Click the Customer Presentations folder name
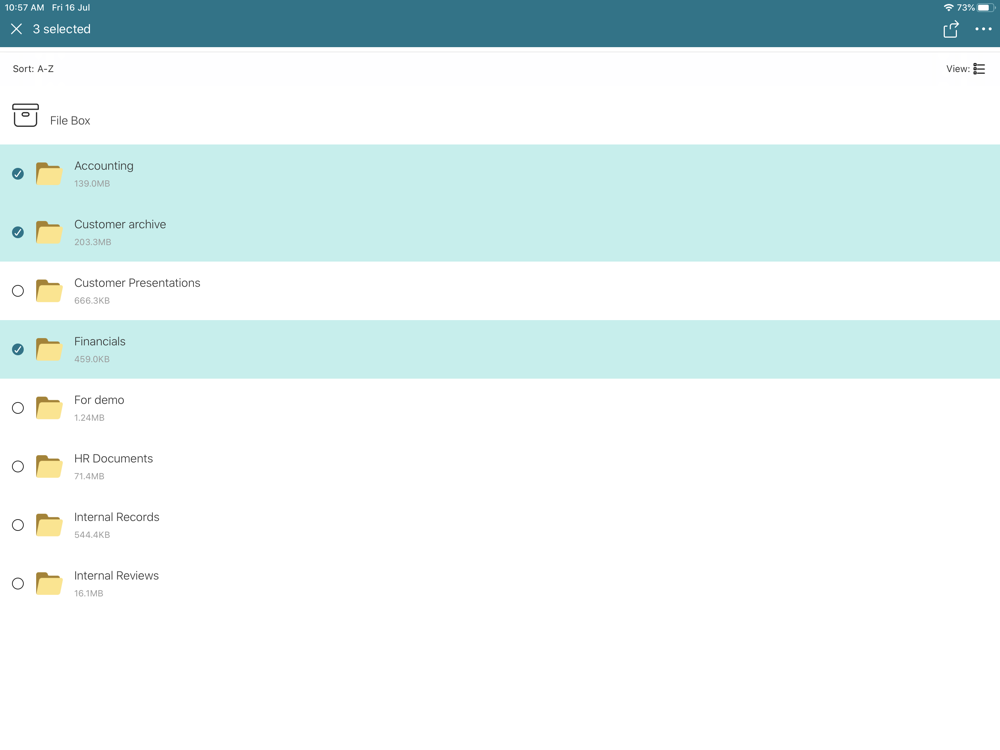1000x750 pixels. pyautogui.click(x=137, y=283)
